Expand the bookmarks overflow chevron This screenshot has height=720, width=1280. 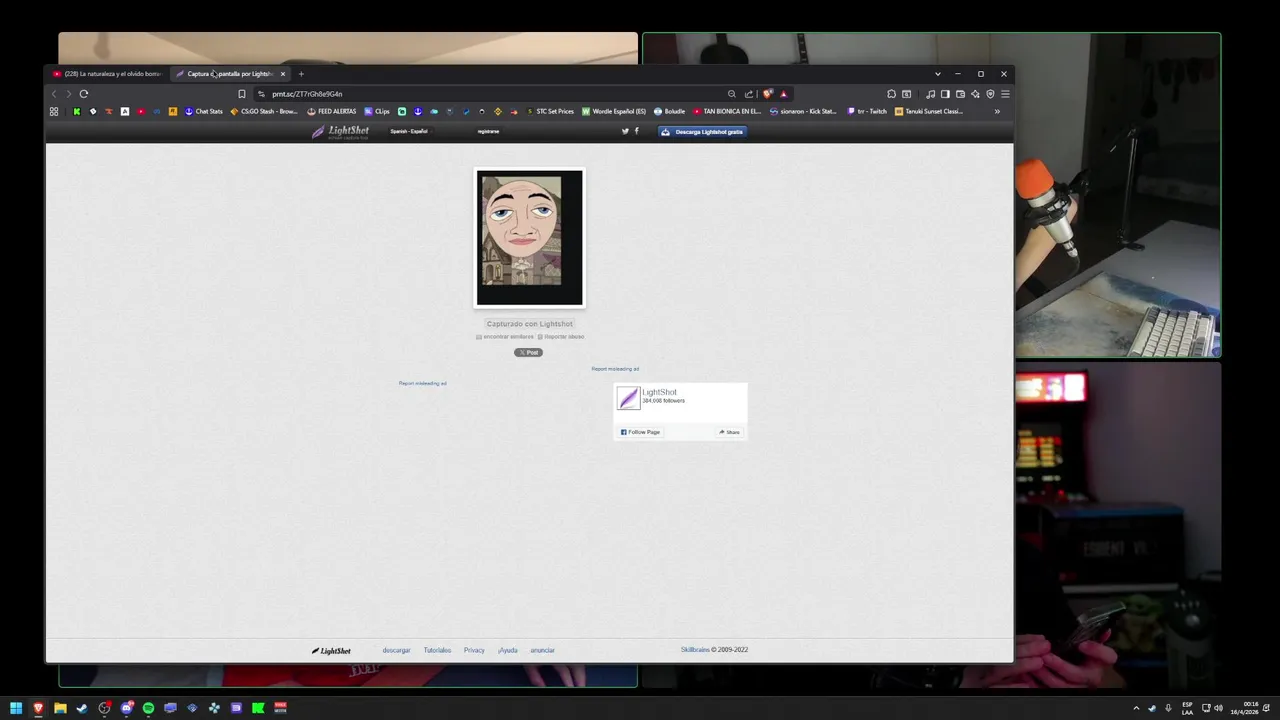[x=997, y=111]
